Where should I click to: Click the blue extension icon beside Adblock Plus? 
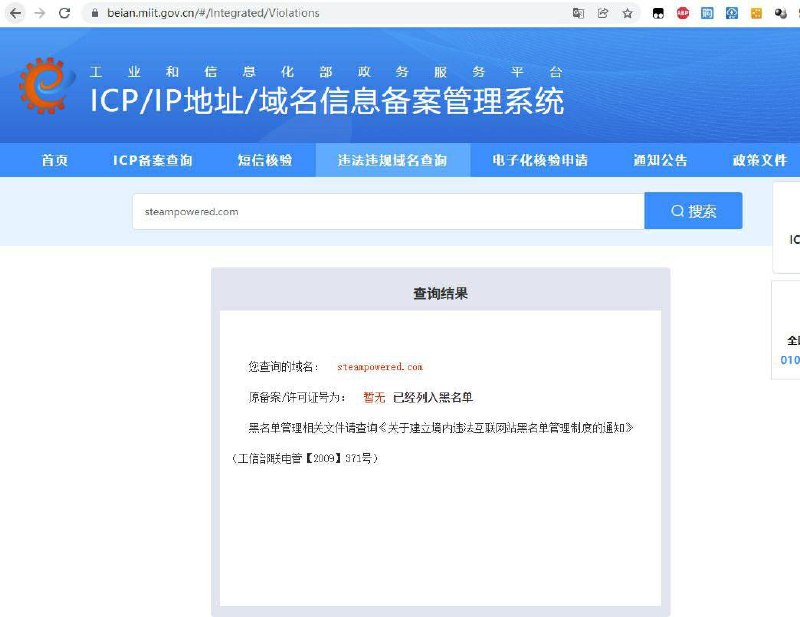click(x=707, y=14)
